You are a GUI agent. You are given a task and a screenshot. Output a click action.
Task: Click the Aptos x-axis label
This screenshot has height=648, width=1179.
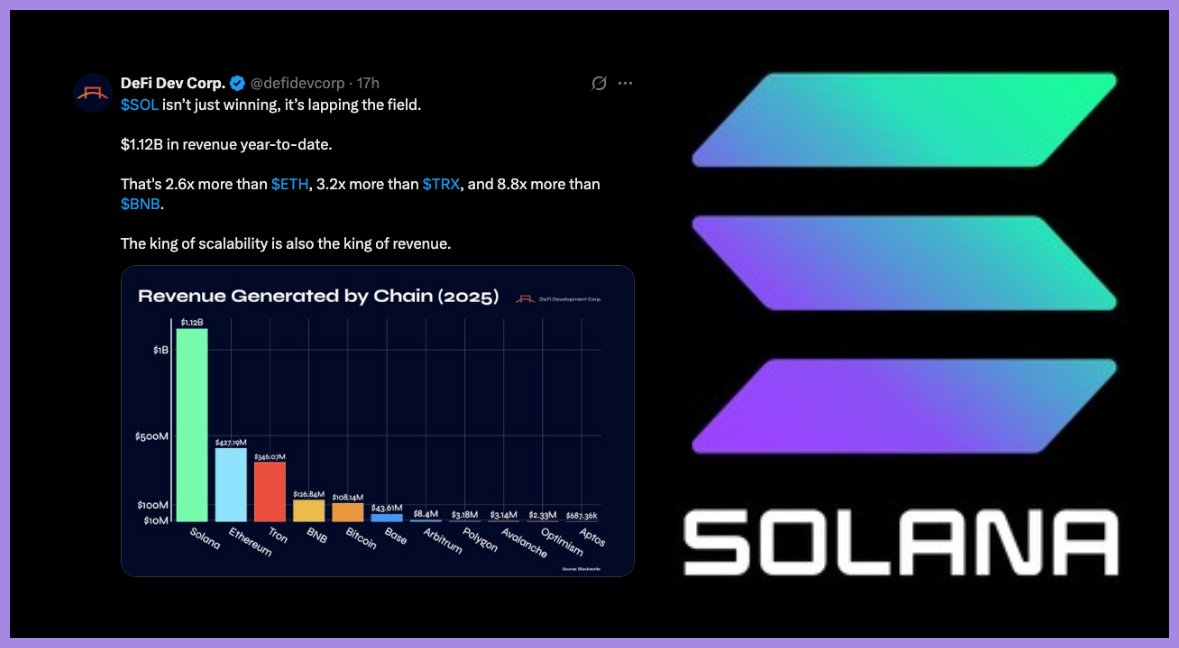(593, 537)
